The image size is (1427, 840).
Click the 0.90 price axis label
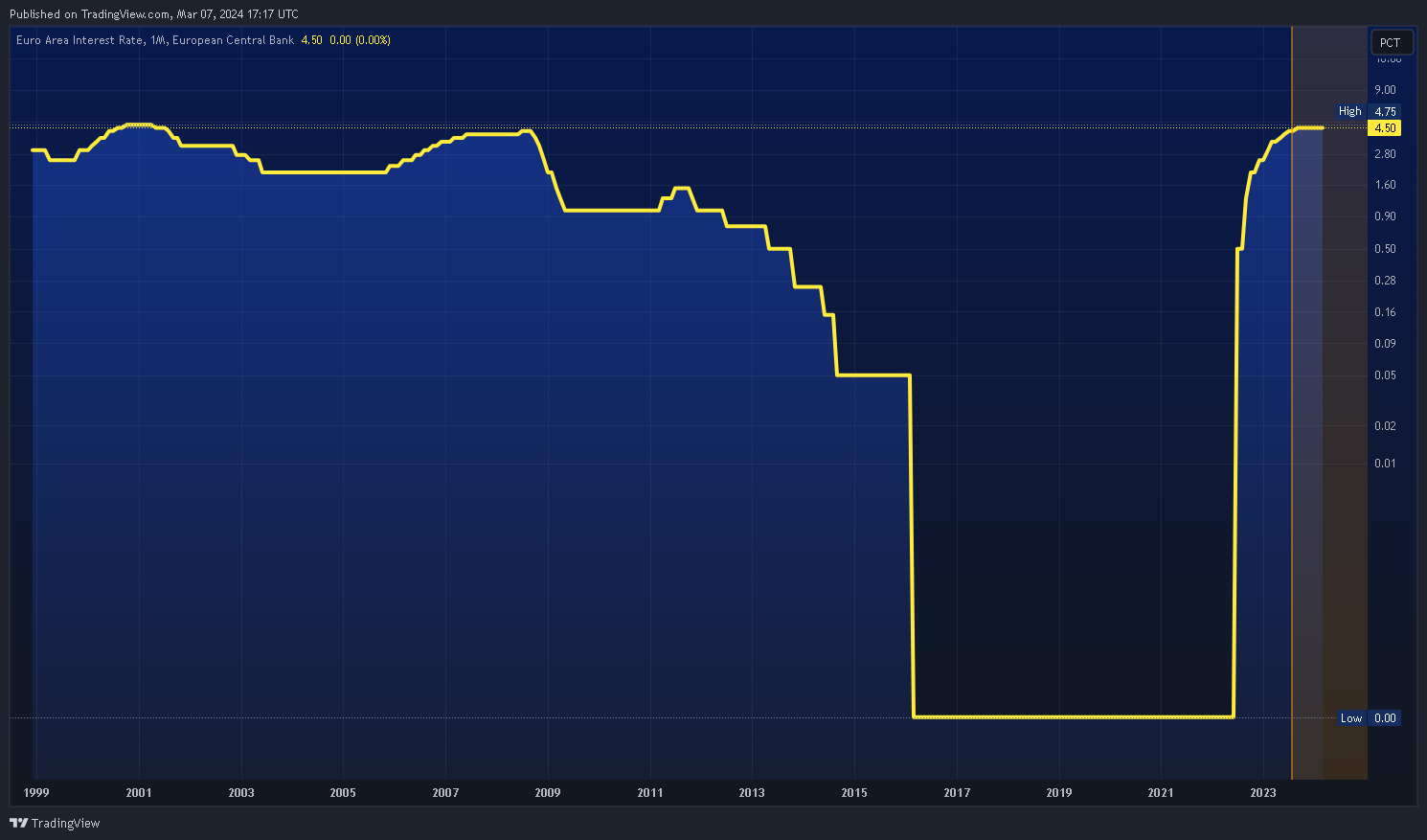(1385, 216)
